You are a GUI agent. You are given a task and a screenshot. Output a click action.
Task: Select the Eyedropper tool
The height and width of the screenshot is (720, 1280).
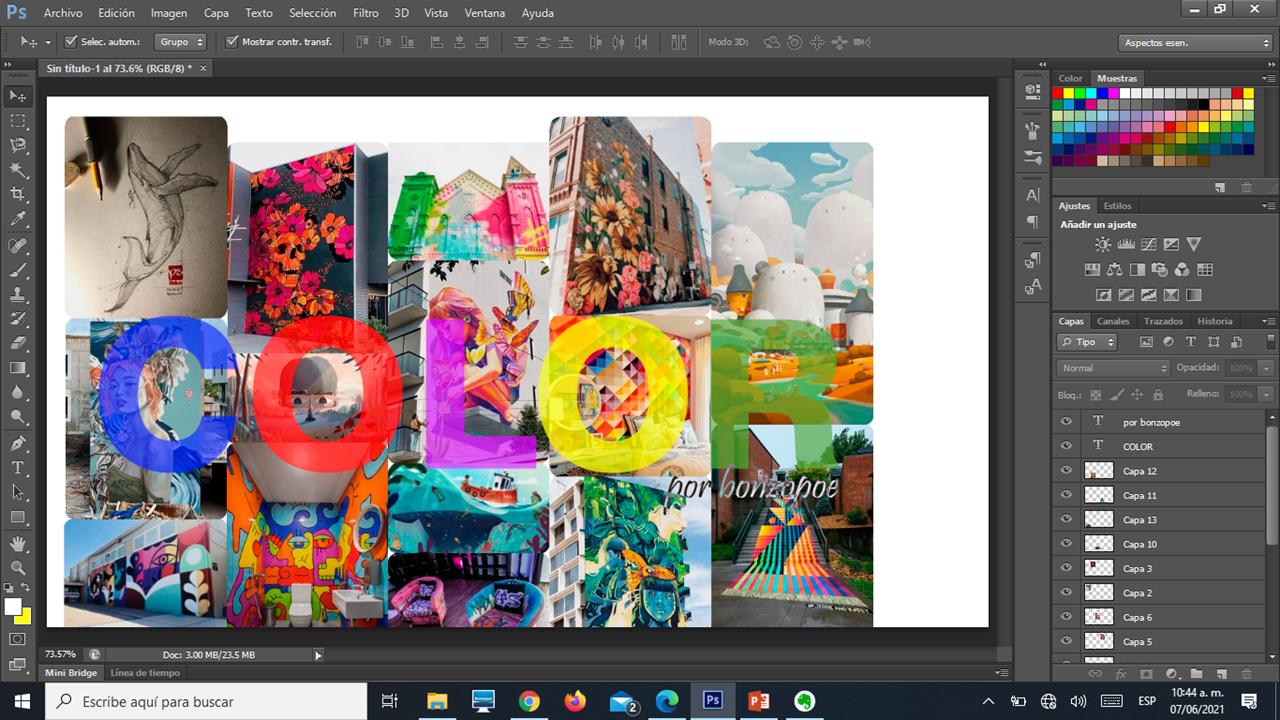pyautogui.click(x=18, y=219)
